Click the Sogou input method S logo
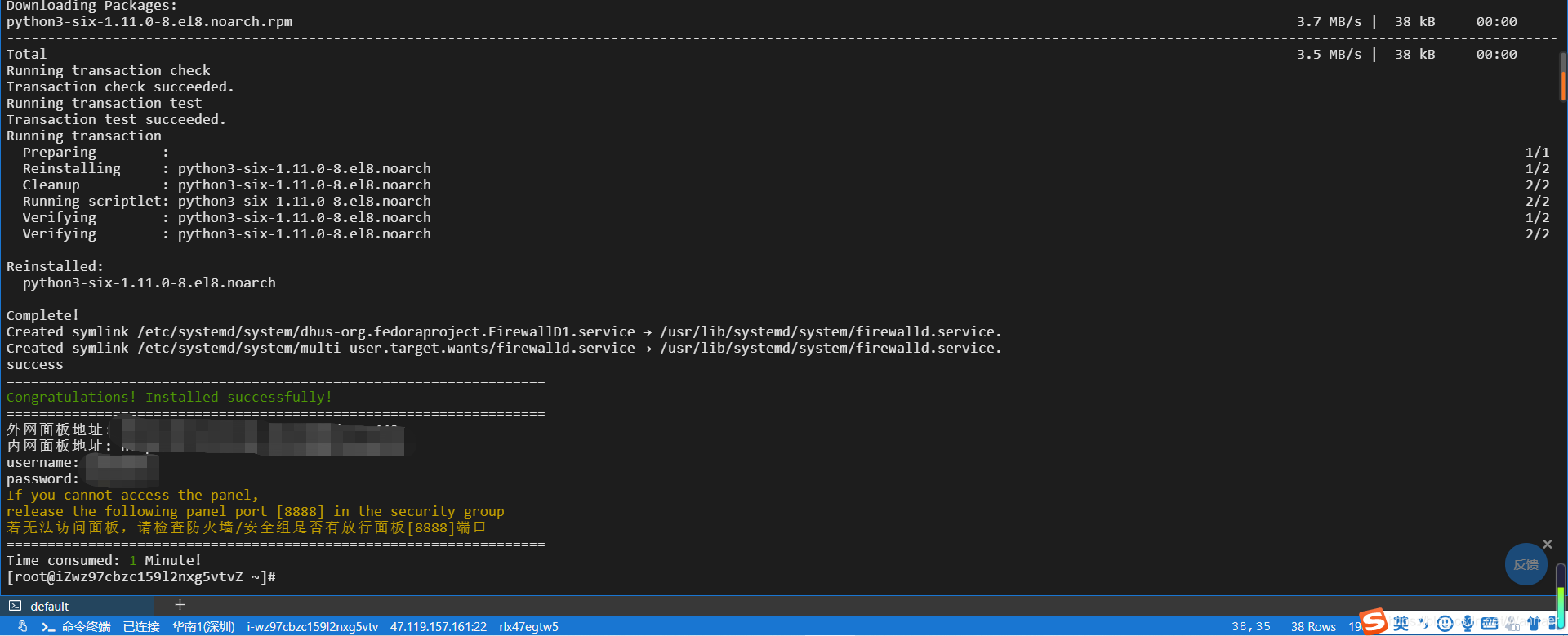1568x636 pixels. tap(1374, 621)
